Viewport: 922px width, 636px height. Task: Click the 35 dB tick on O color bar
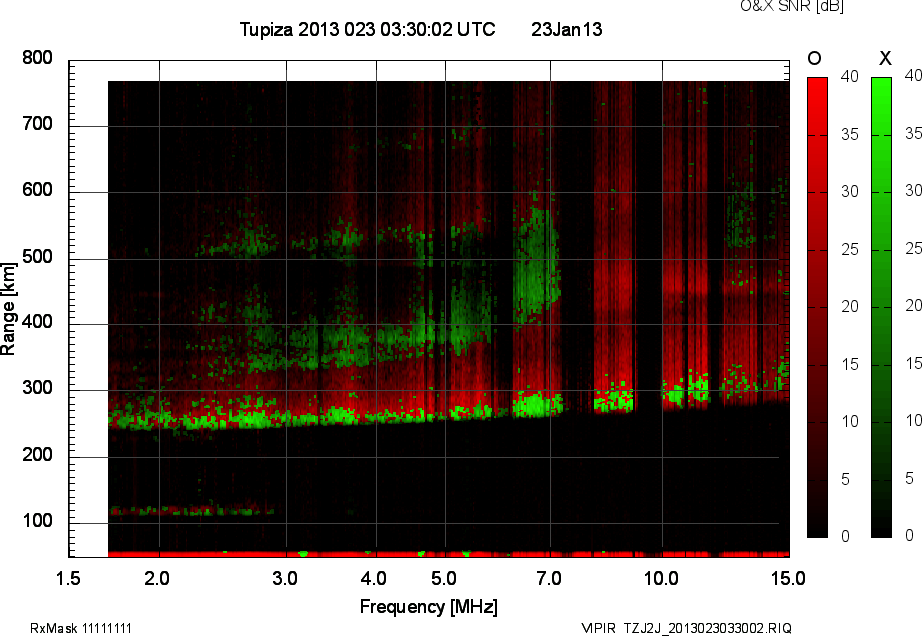click(850, 135)
